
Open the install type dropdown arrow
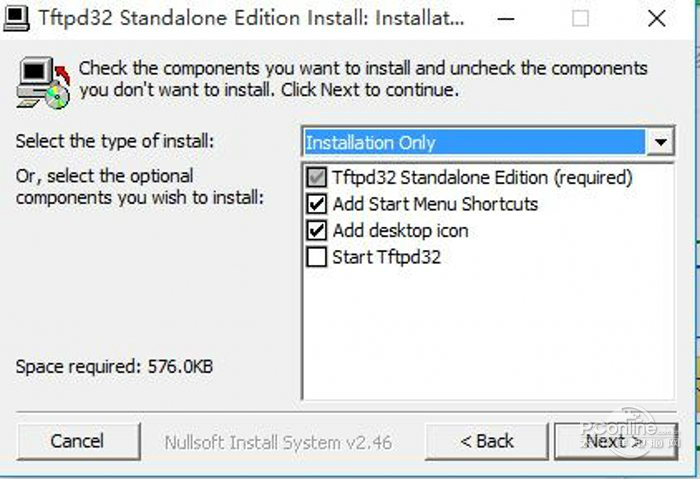point(660,142)
